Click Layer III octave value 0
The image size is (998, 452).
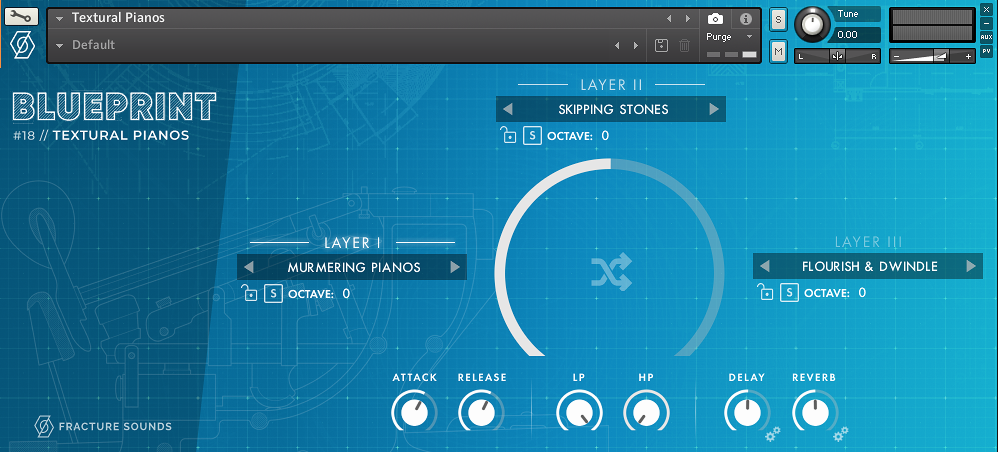pos(862,292)
